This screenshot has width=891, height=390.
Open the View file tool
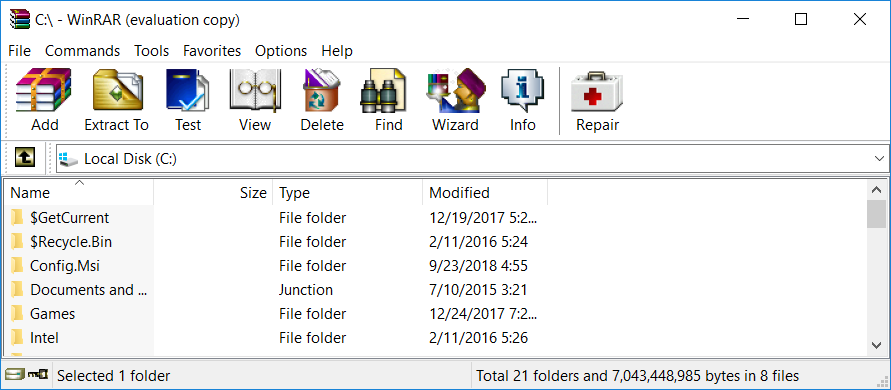click(255, 101)
